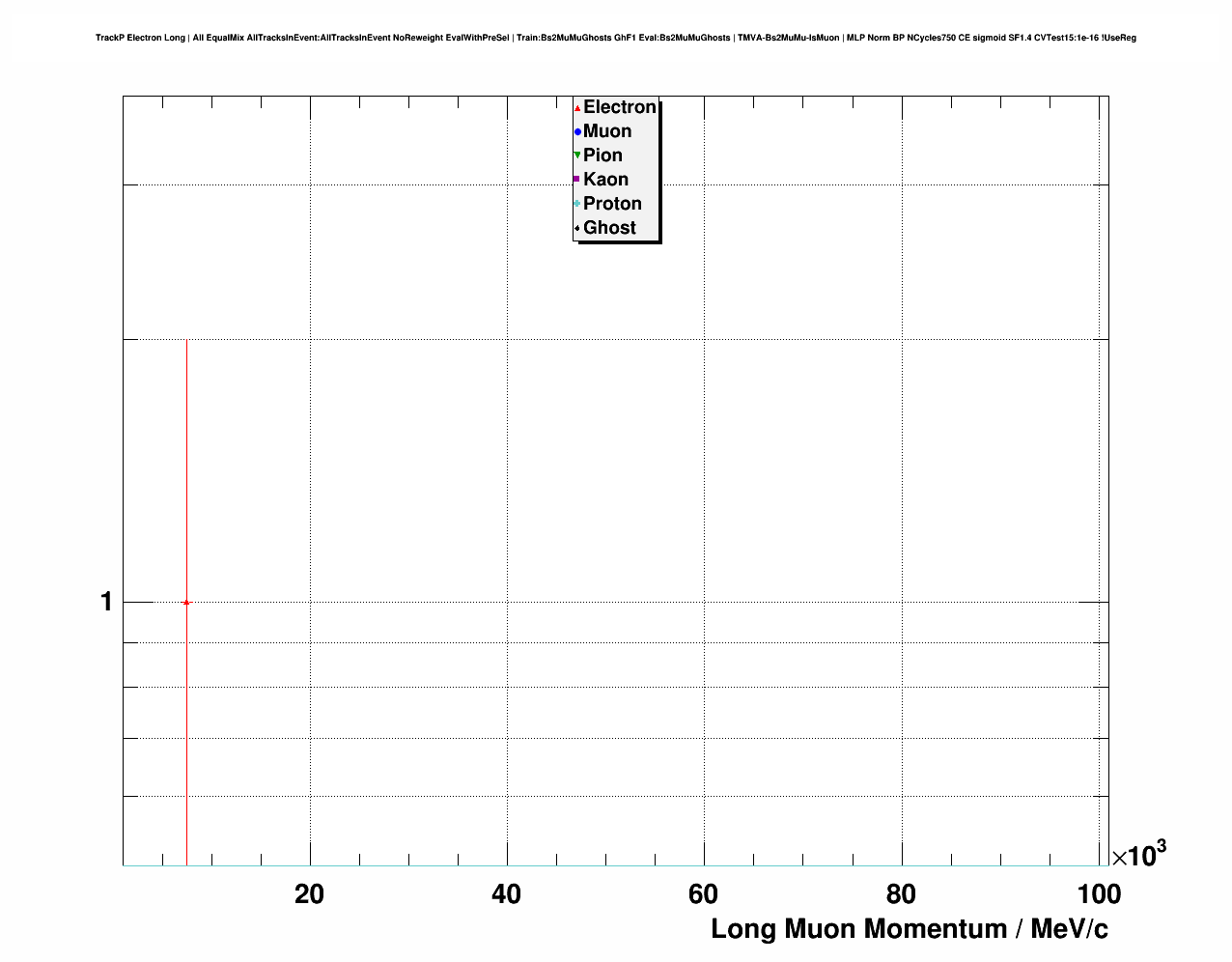The image size is (1232, 962).
Task: Click the x-axis label 20
Action: pos(309,894)
